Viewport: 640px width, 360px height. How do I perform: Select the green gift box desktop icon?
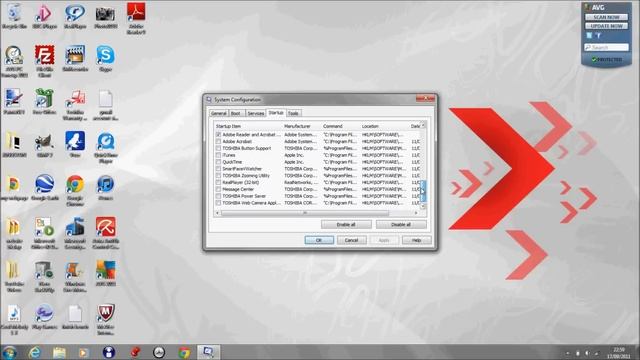click(x=44, y=102)
